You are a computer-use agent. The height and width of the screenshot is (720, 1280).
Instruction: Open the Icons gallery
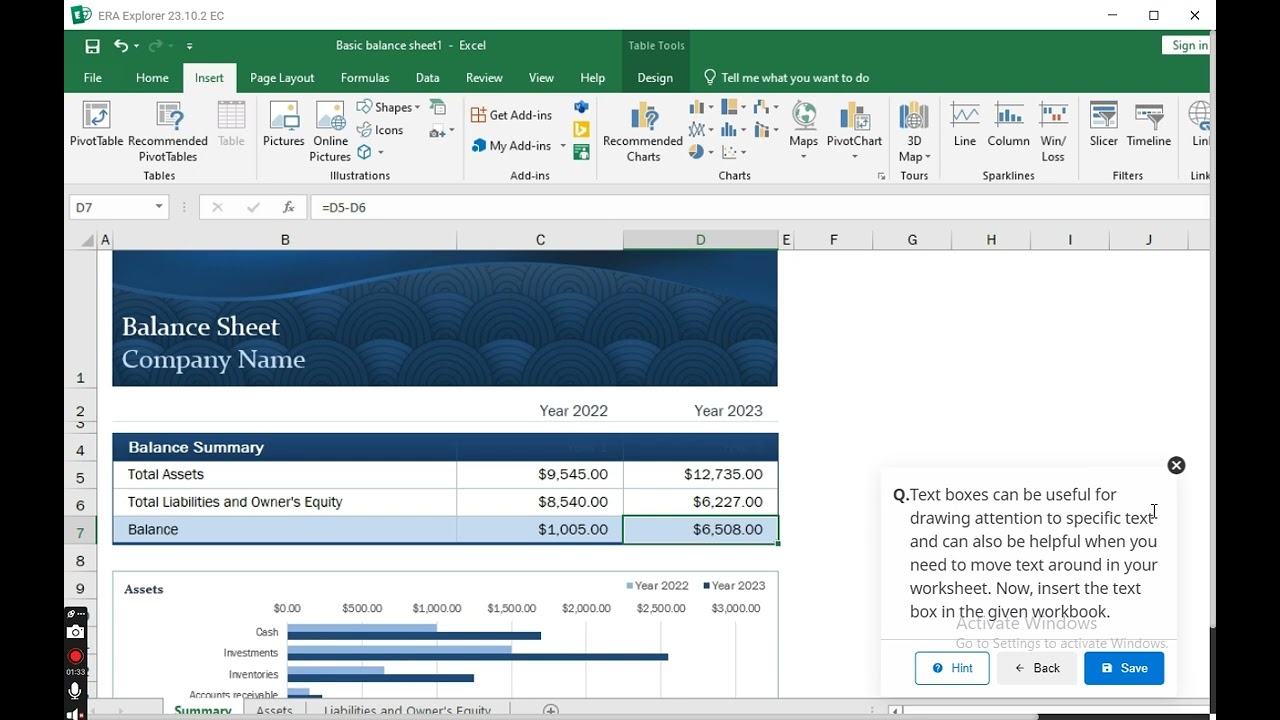pos(380,130)
